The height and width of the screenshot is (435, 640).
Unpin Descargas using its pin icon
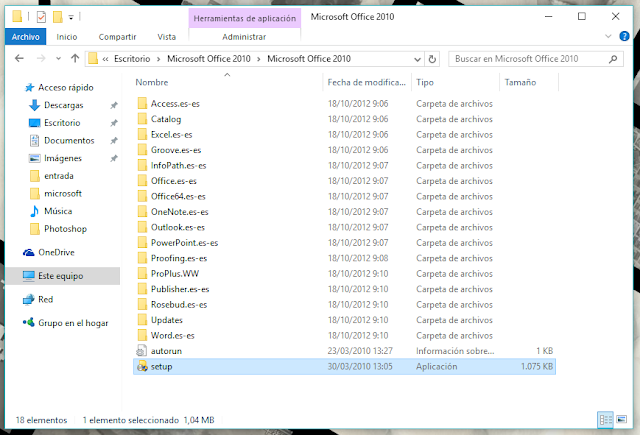coord(114,105)
